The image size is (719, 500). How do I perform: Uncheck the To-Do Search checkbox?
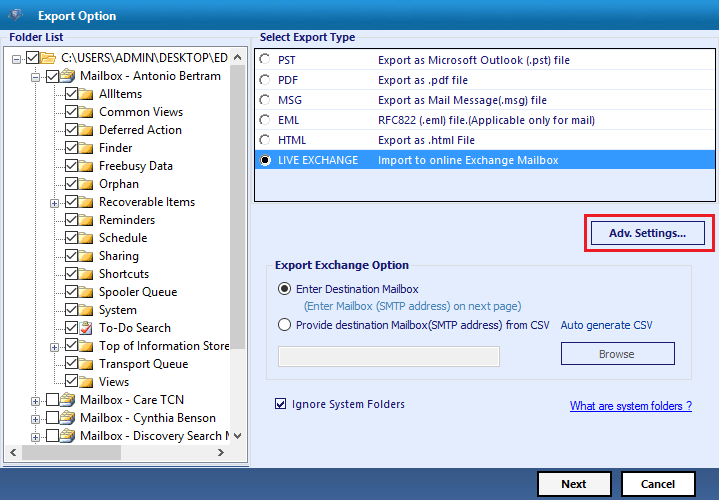pos(71,328)
